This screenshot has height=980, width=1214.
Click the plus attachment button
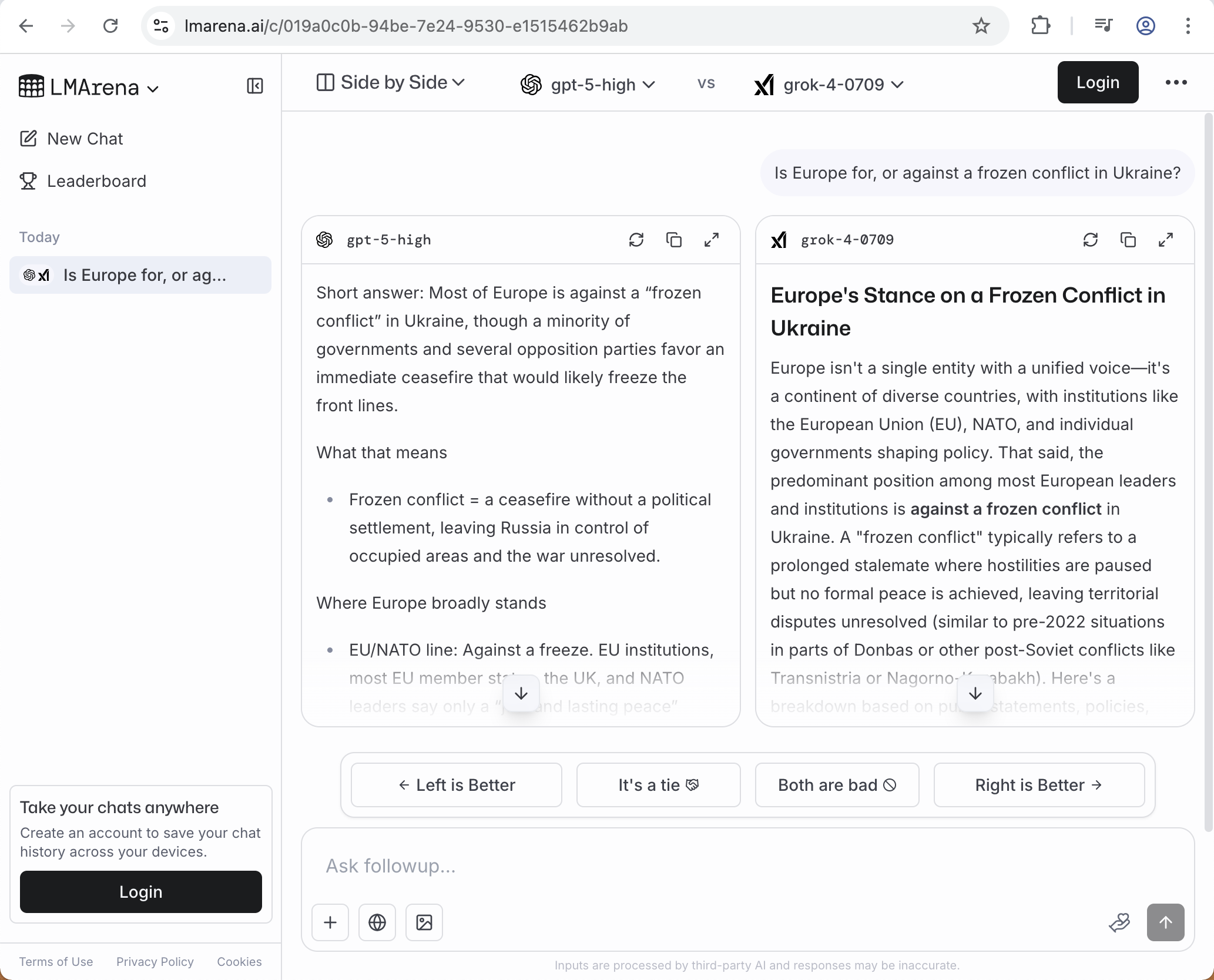tap(330, 922)
